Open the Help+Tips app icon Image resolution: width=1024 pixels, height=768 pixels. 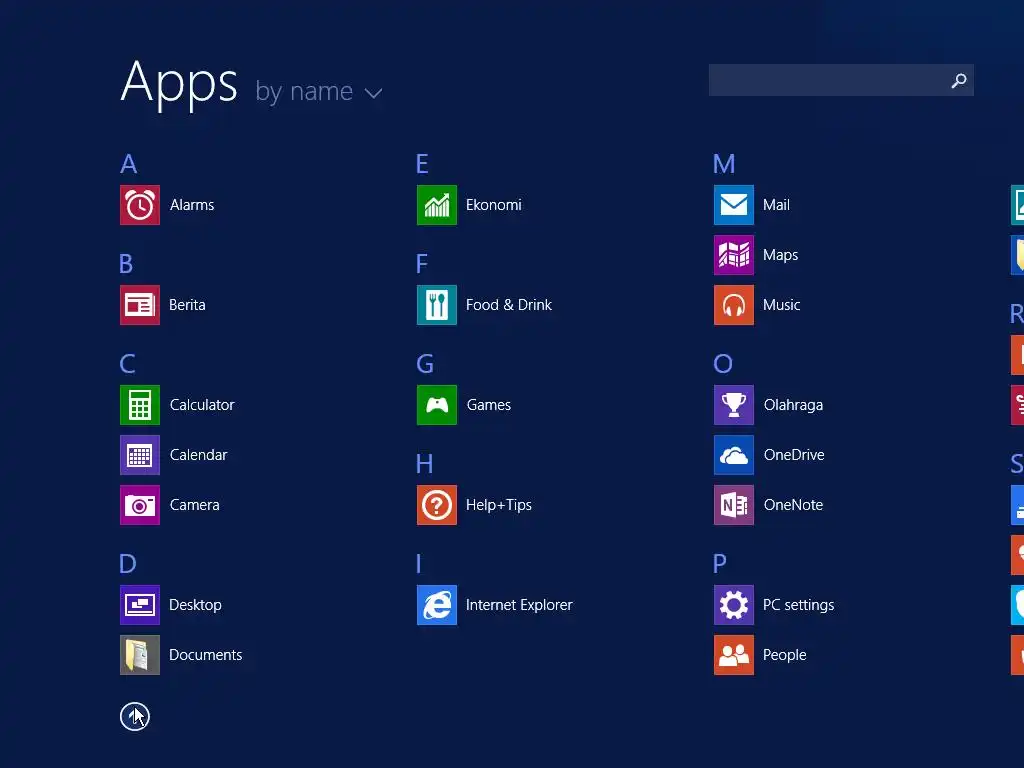[x=437, y=505]
